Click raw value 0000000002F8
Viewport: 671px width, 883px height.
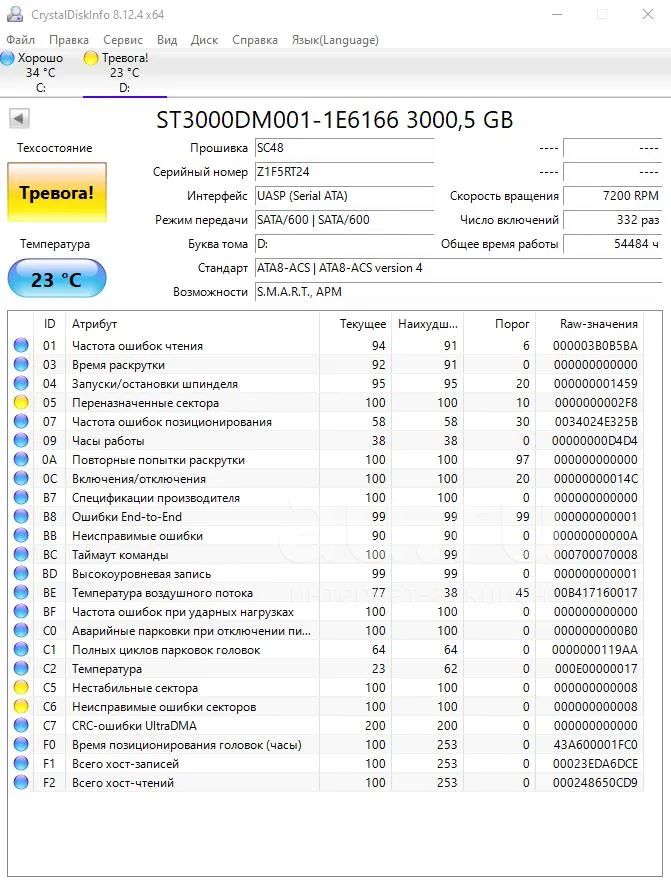click(596, 403)
